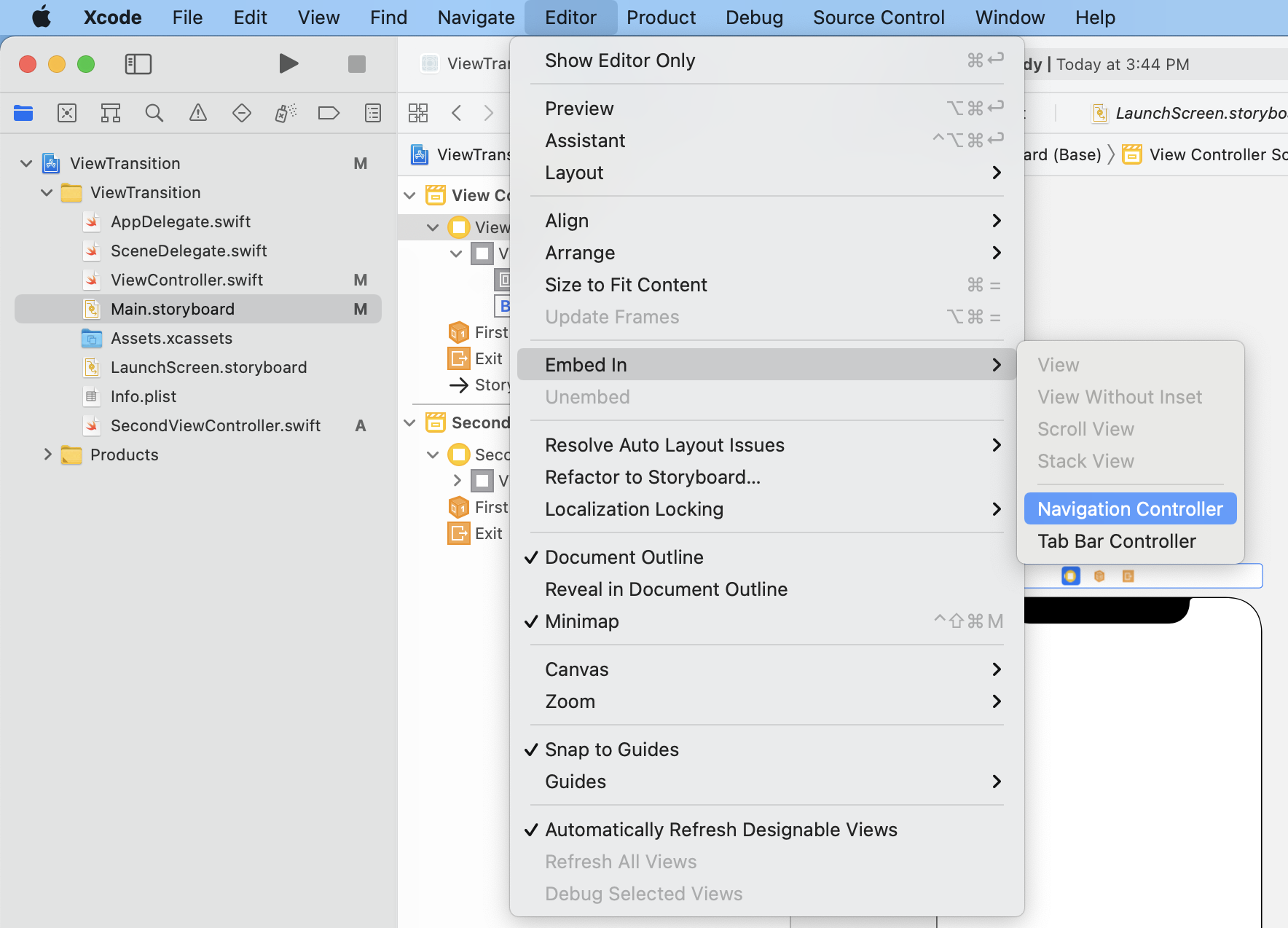Collapse the ViewTransition group folder
1288x928 pixels.
(x=47, y=192)
